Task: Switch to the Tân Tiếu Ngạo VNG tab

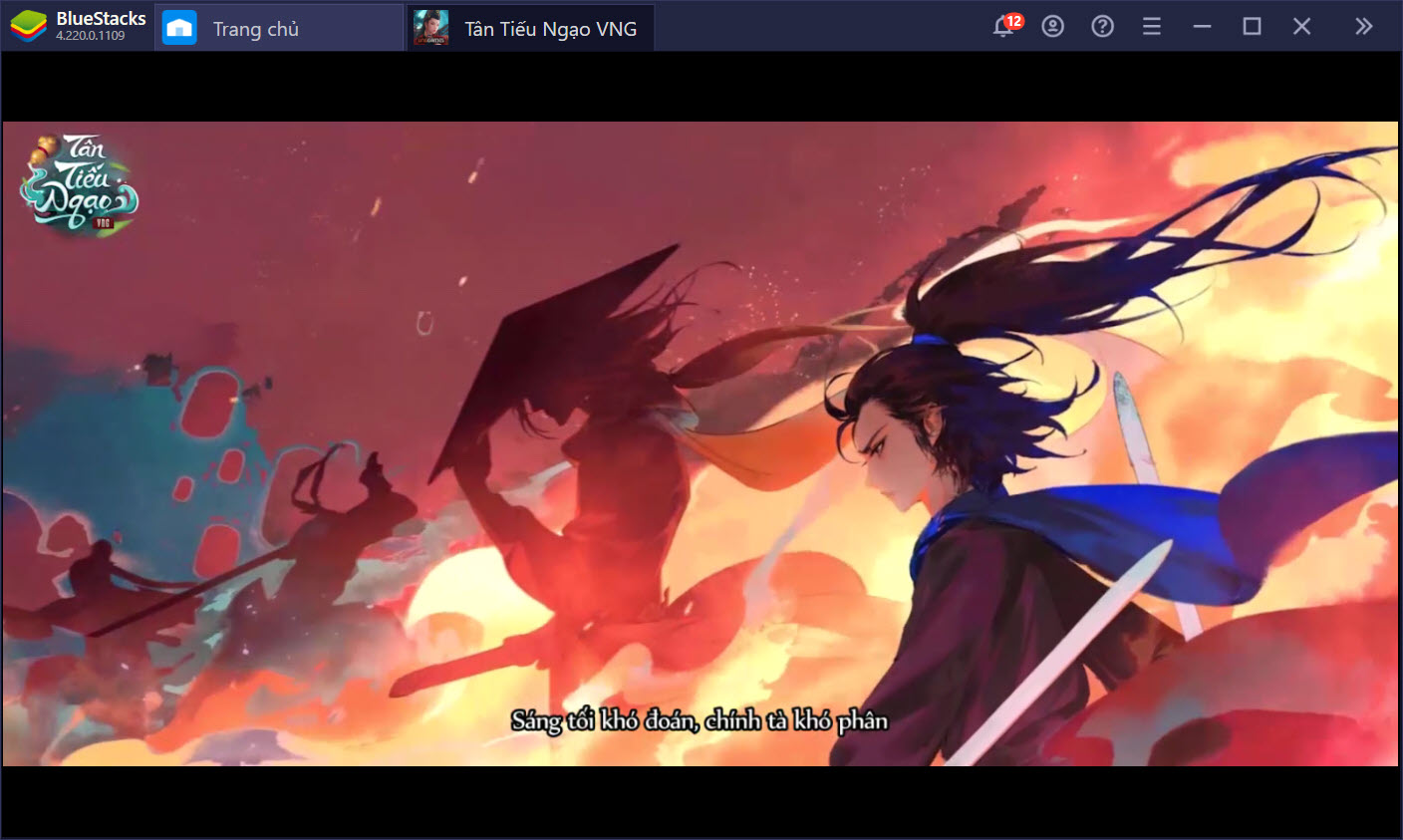Action: pos(531,28)
